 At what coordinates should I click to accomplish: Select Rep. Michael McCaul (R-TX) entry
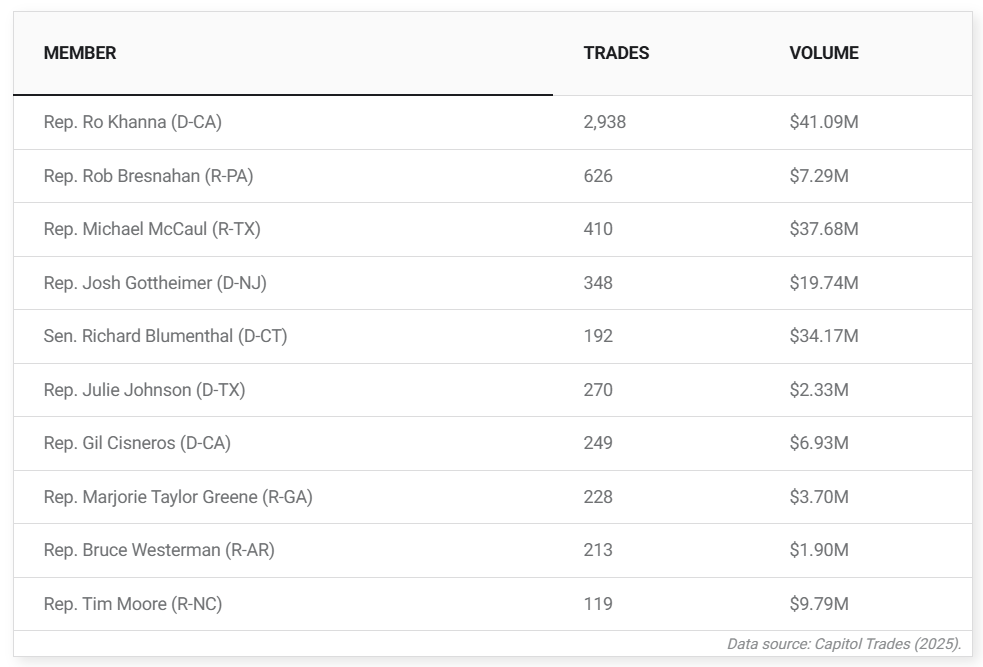(x=152, y=229)
